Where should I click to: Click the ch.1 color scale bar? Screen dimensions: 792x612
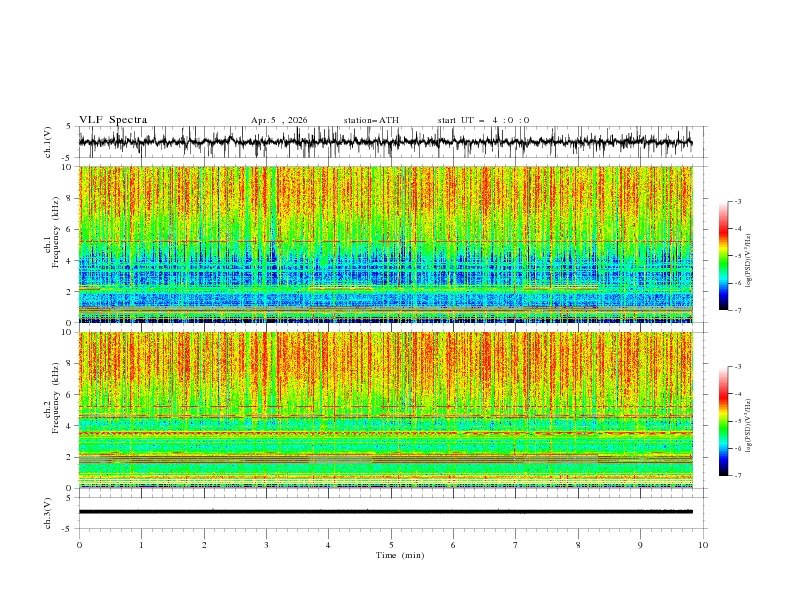coord(724,256)
